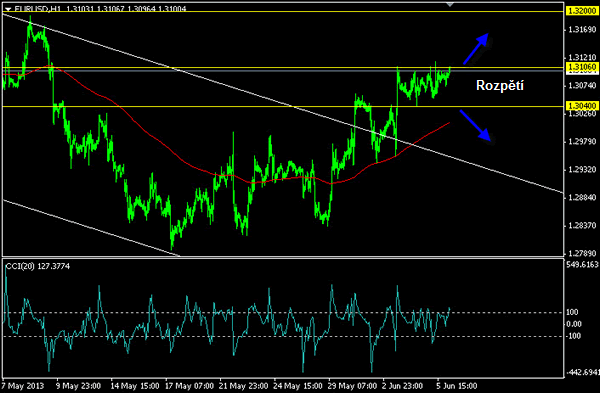
Task: Click the 29 May 07:00 time label
Action: point(352,386)
